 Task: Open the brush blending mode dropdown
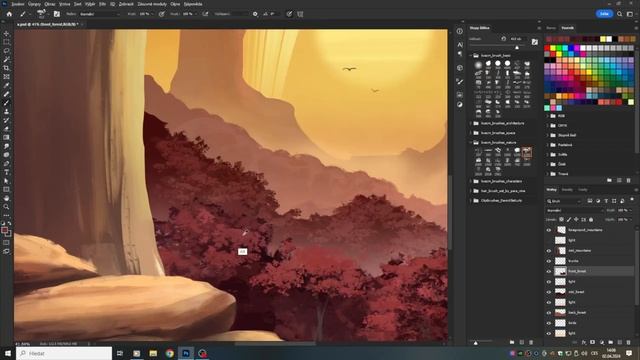click(x=100, y=14)
